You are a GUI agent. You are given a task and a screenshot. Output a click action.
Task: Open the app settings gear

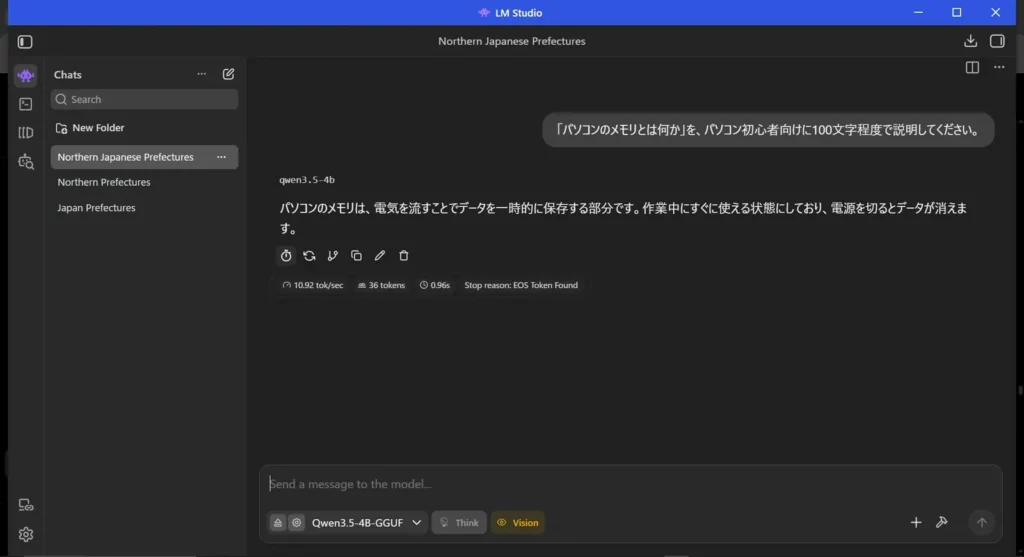tap(25, 534)
